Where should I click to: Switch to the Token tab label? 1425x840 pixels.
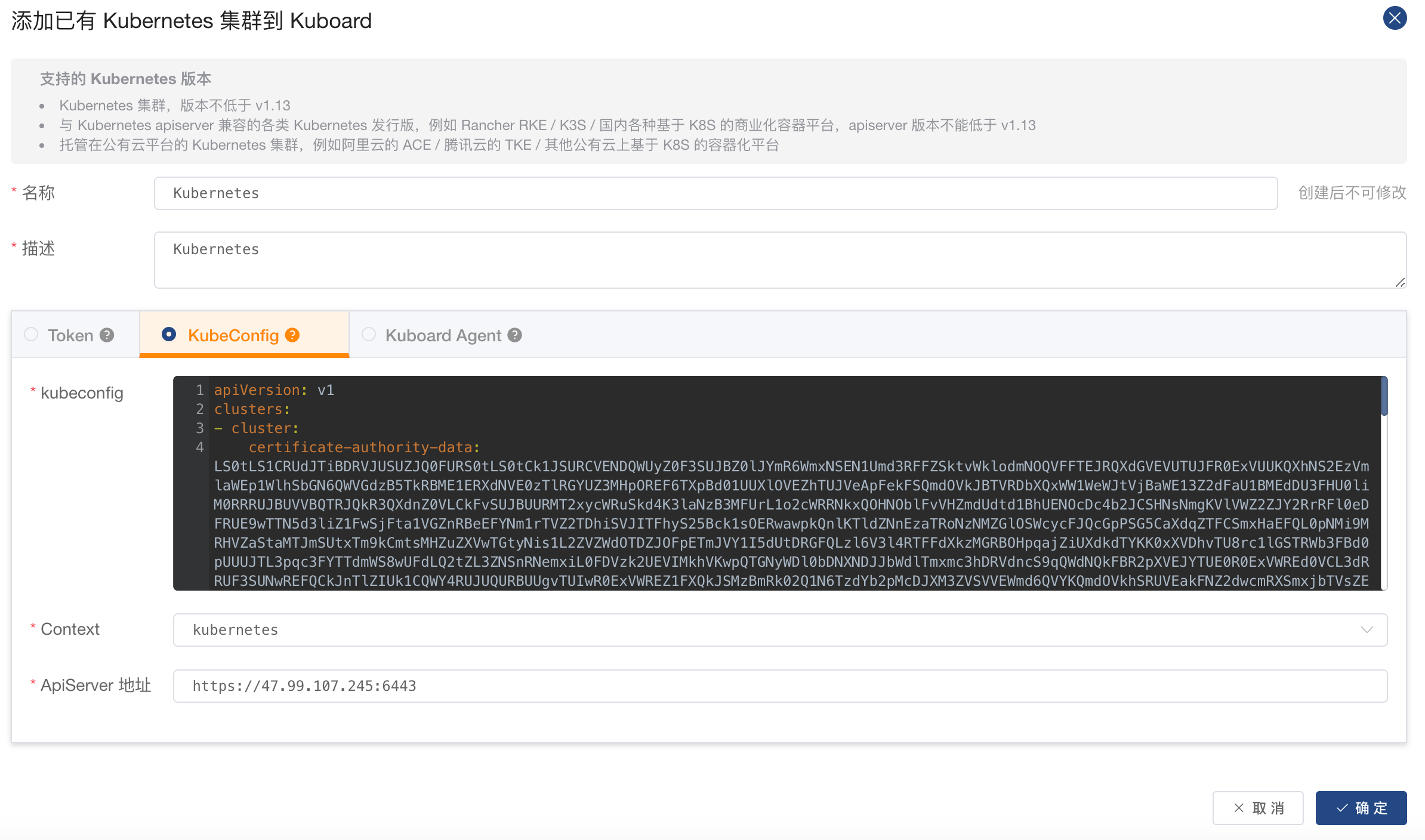click(70, 335)
